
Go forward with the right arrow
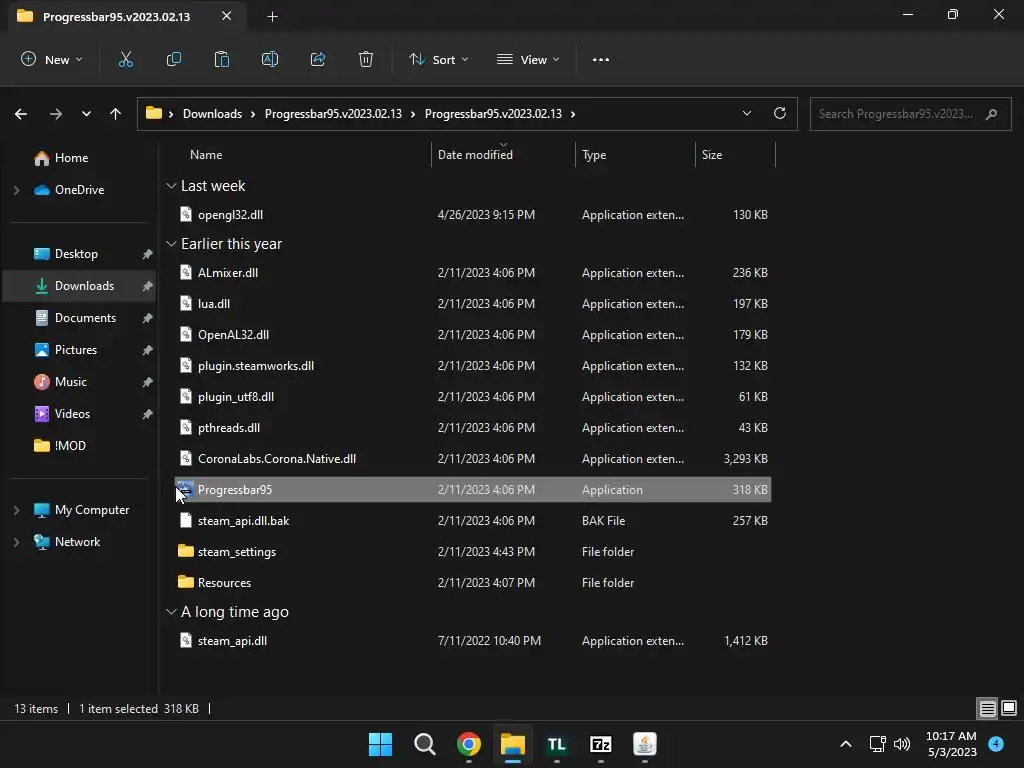56,114
